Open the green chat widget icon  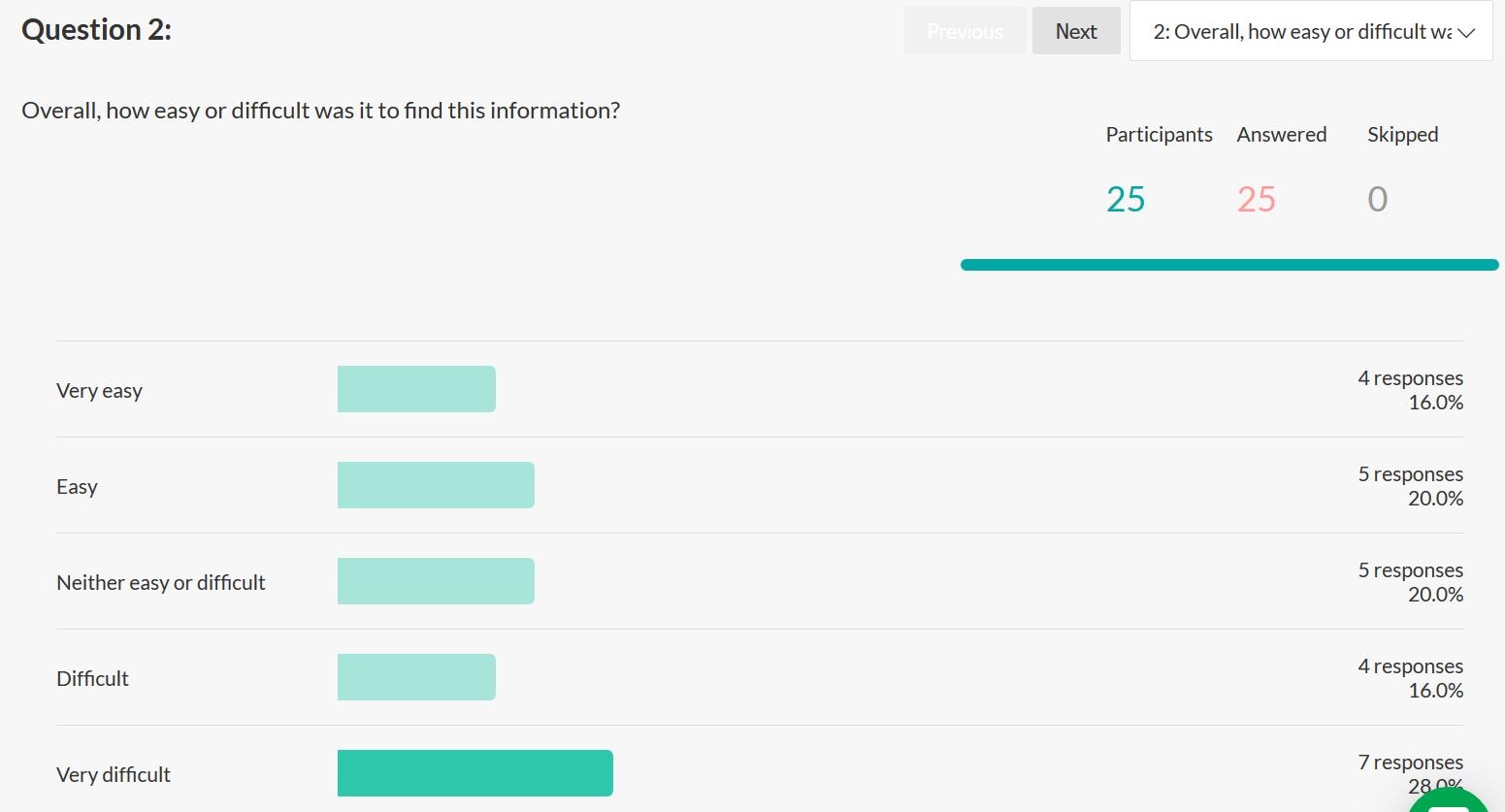coord(1449,800)
